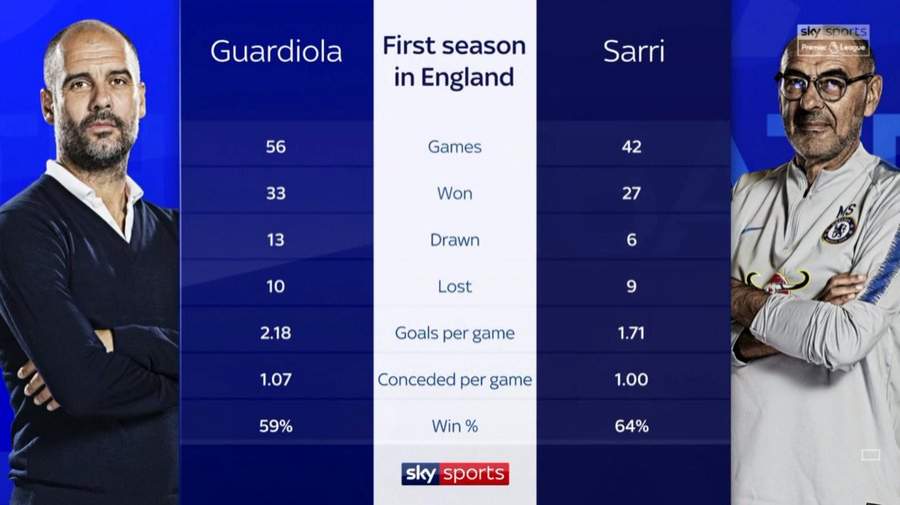Click Sarri's portrait photo
Screen dimensions: 900x505
tap(816, 270)
